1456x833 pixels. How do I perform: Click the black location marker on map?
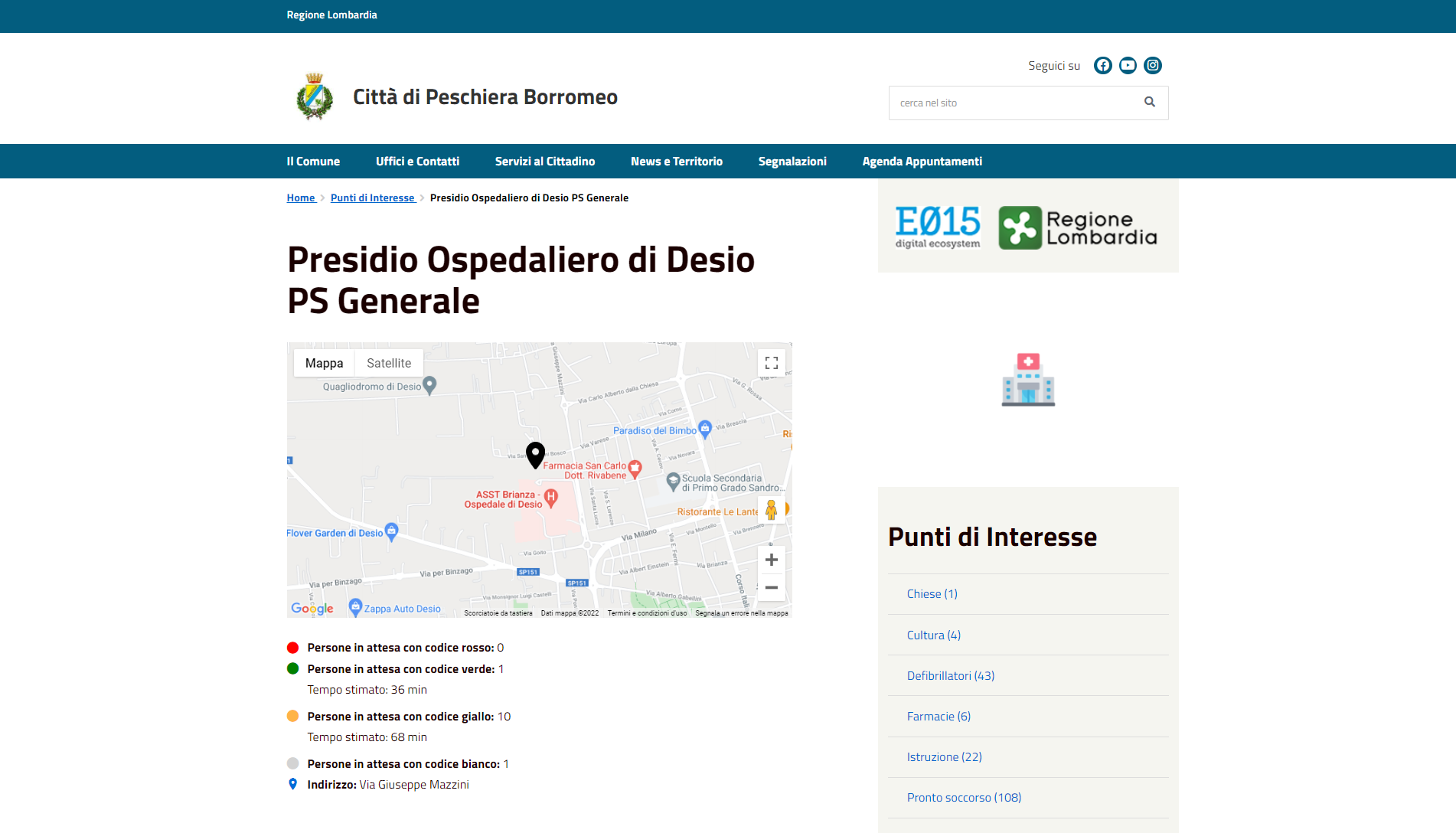535,454
